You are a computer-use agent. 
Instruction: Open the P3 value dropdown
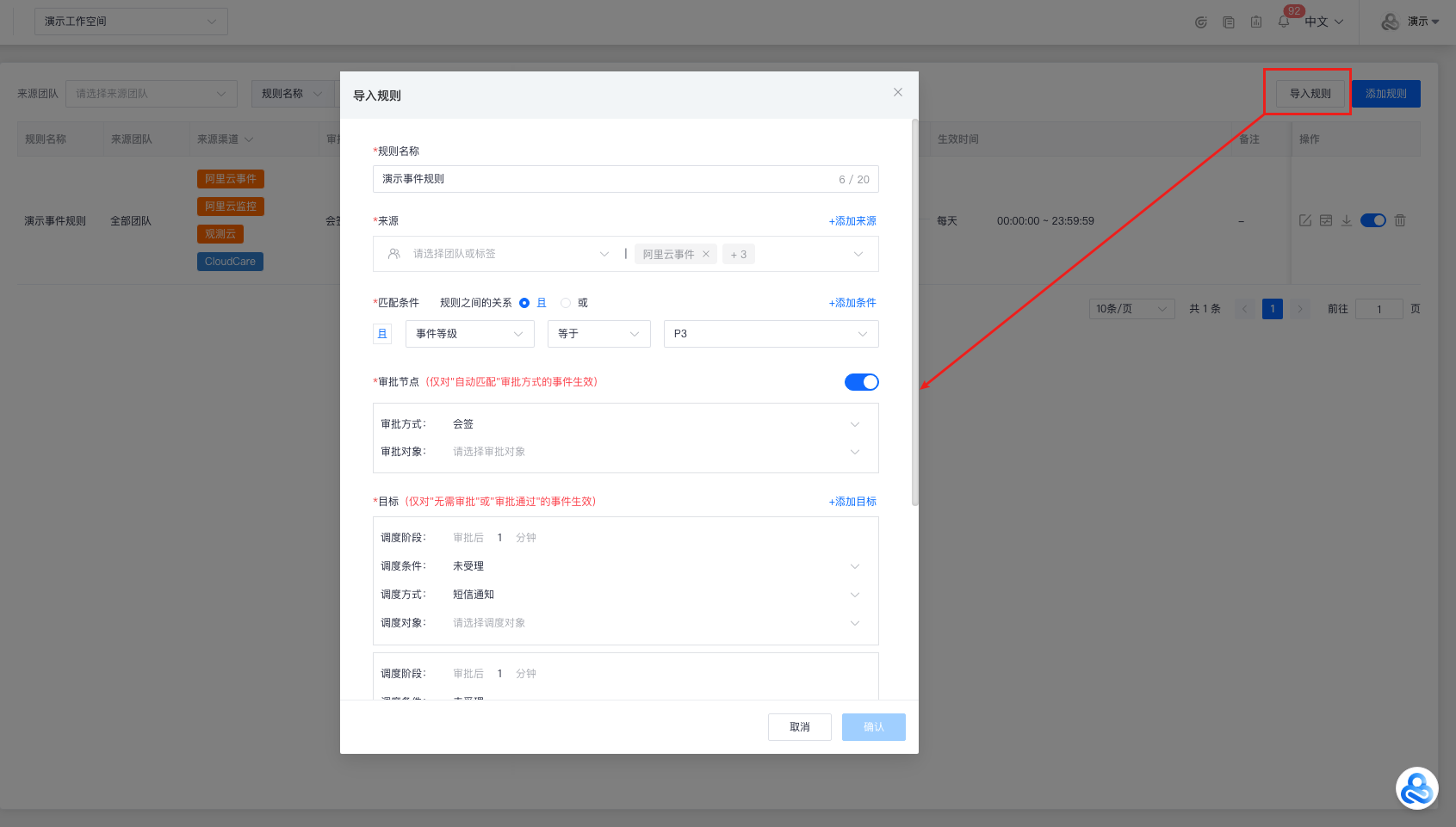tap(771, 334)
